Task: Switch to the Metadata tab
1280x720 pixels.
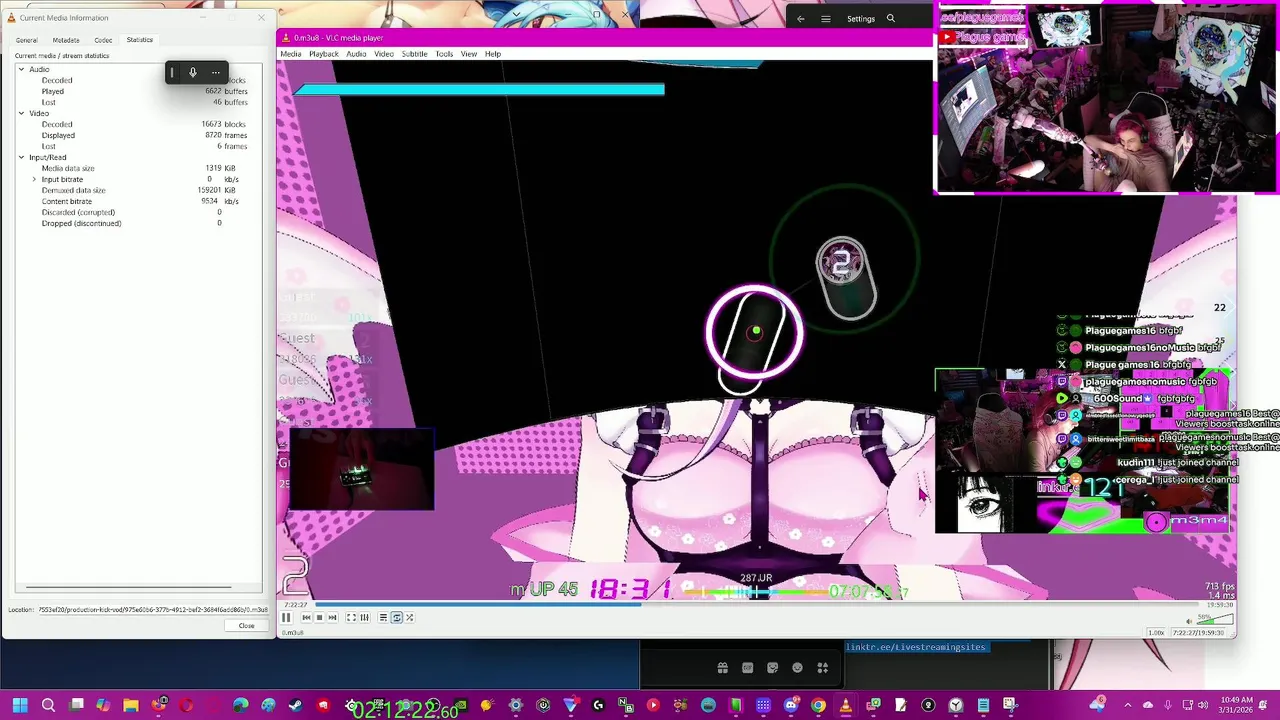Action: tap(66, 40)
